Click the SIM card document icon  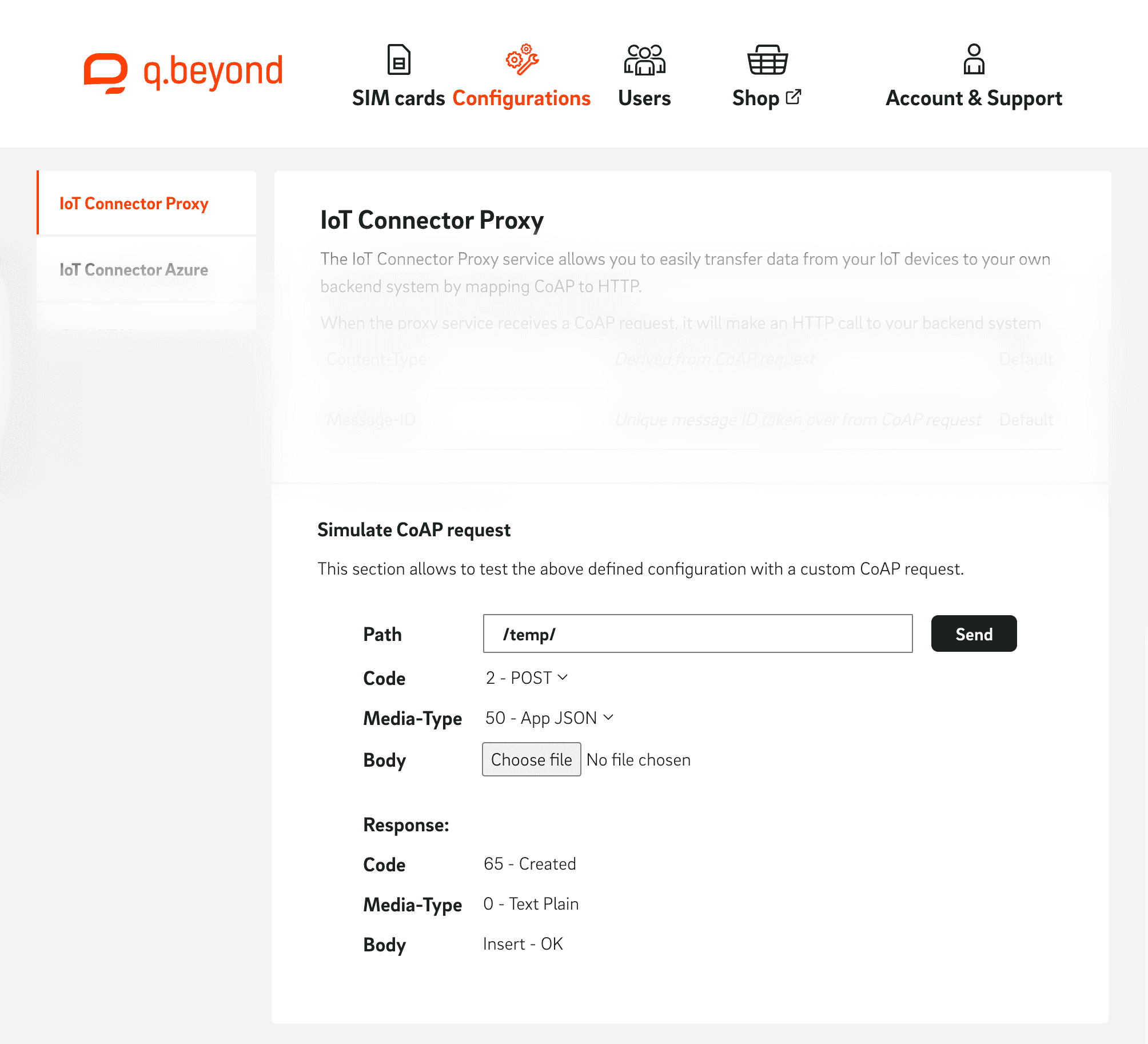pyautogui.click(x=398, y=59)
